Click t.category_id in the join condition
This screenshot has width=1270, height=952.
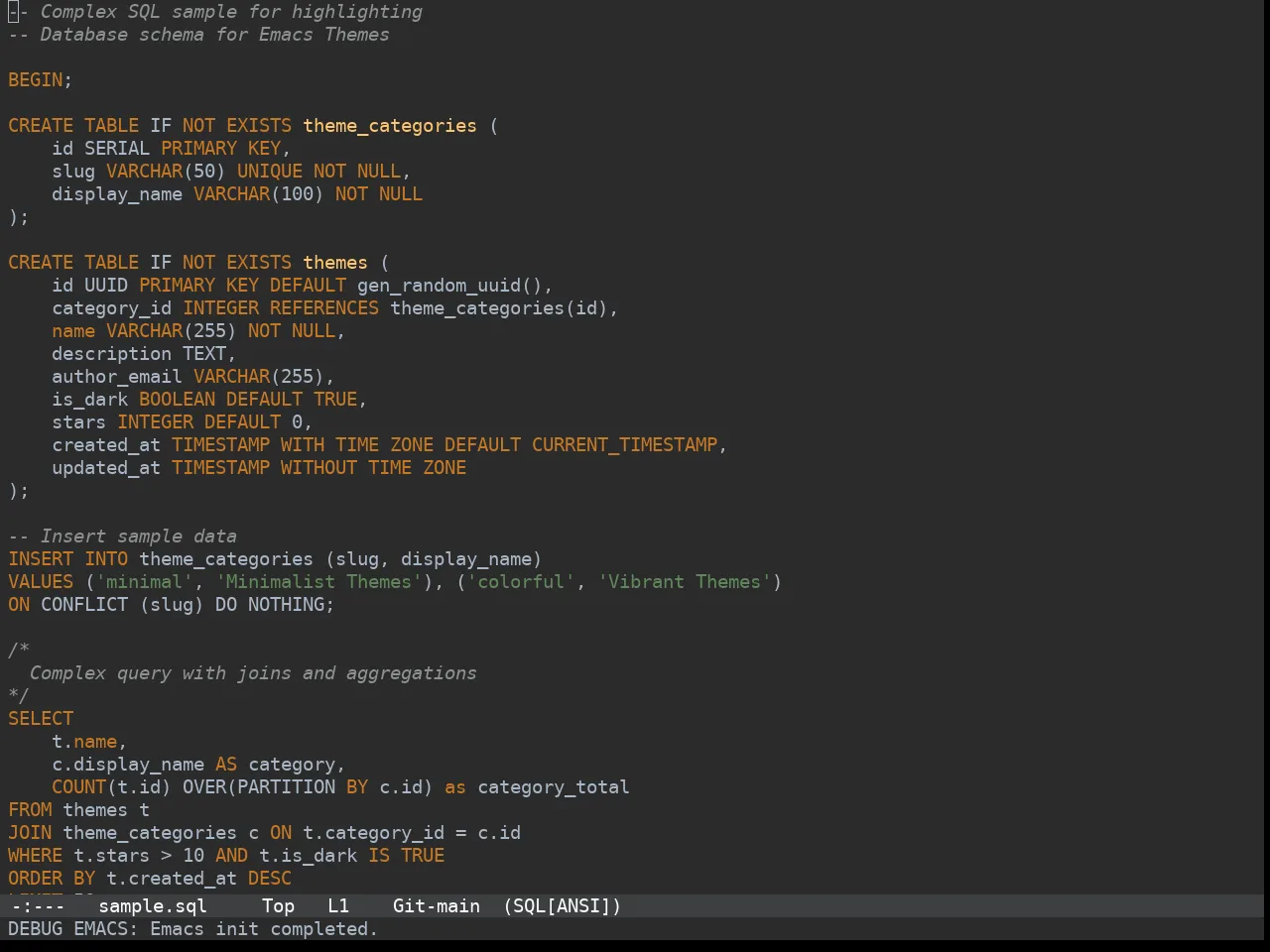(x=374, y=833)
